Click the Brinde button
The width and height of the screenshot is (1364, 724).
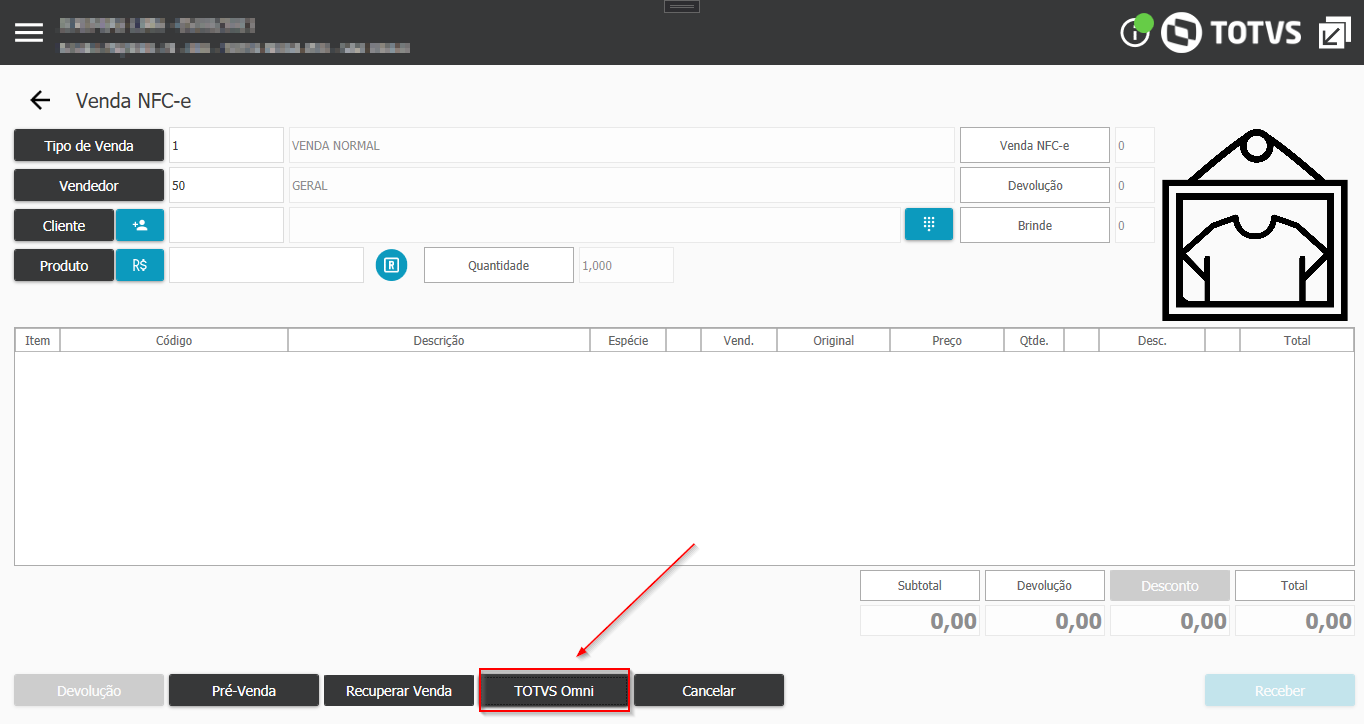click(x=1035, y=225)
